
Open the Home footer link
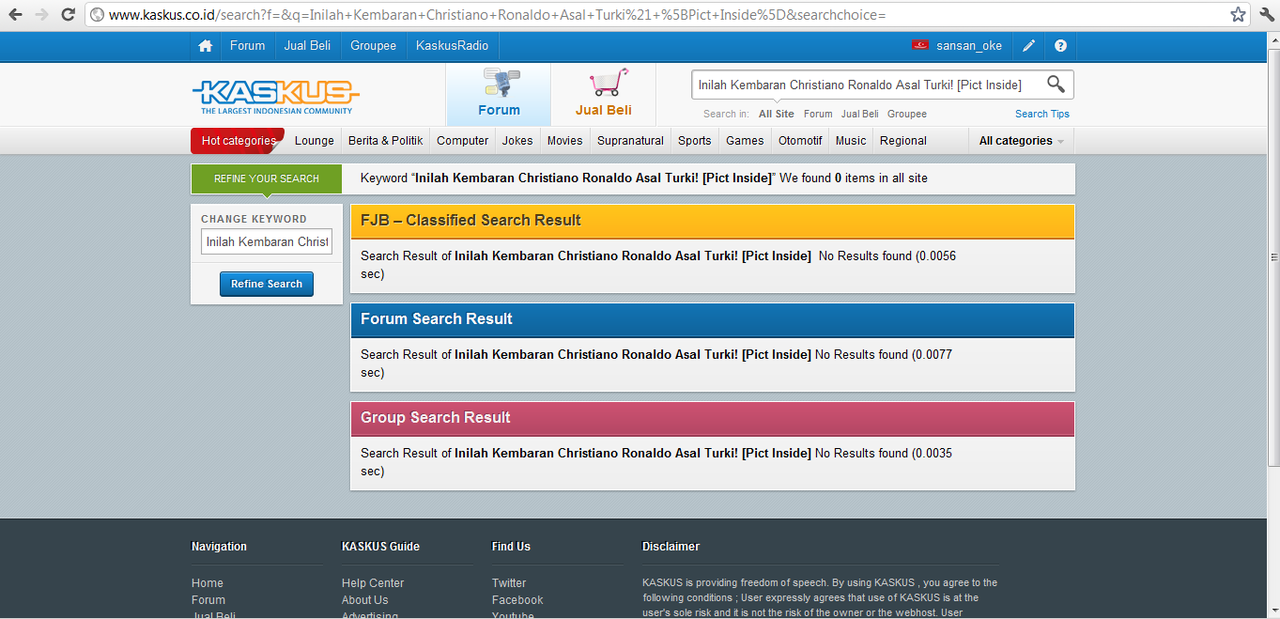pos(207,583)
